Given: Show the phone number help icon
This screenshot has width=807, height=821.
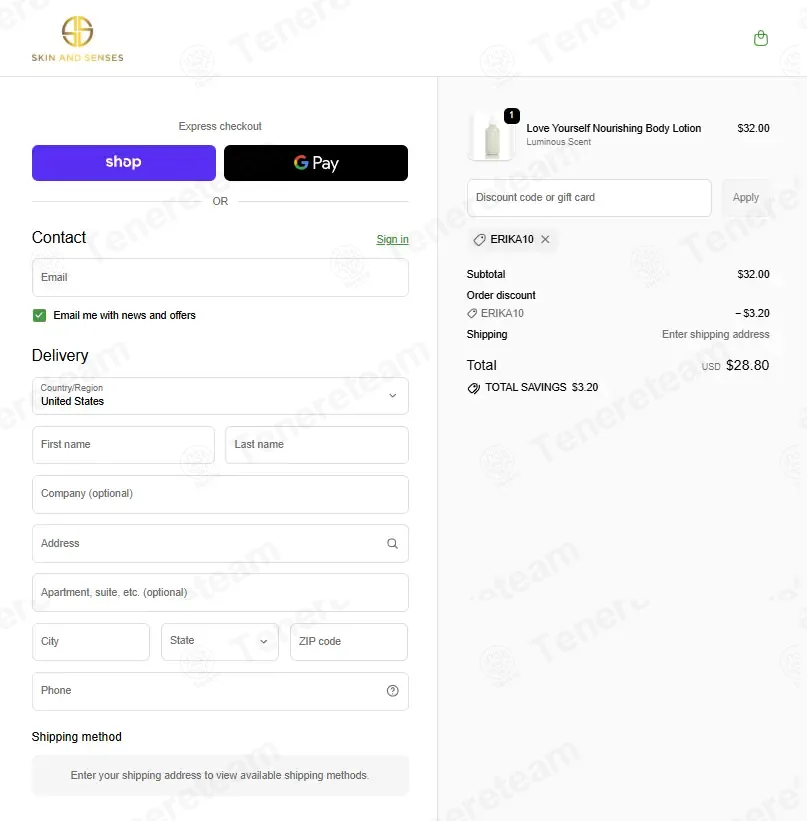Looking at the screenshot, I should (392, 691).
